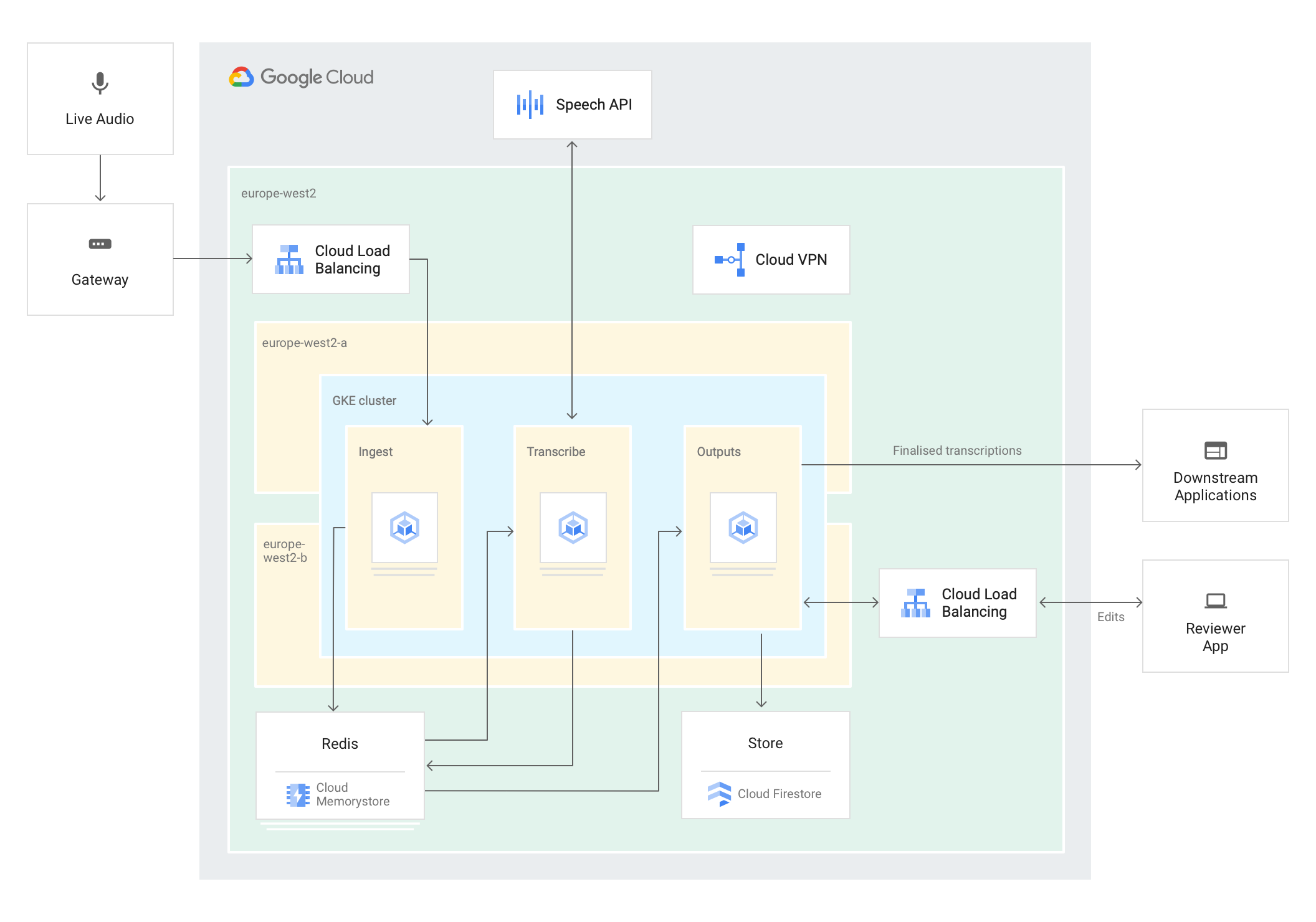The height and width of the screenshot is (922, 1316).
Task: Select the Ingest container pod icon
Action: pos(404,528)
